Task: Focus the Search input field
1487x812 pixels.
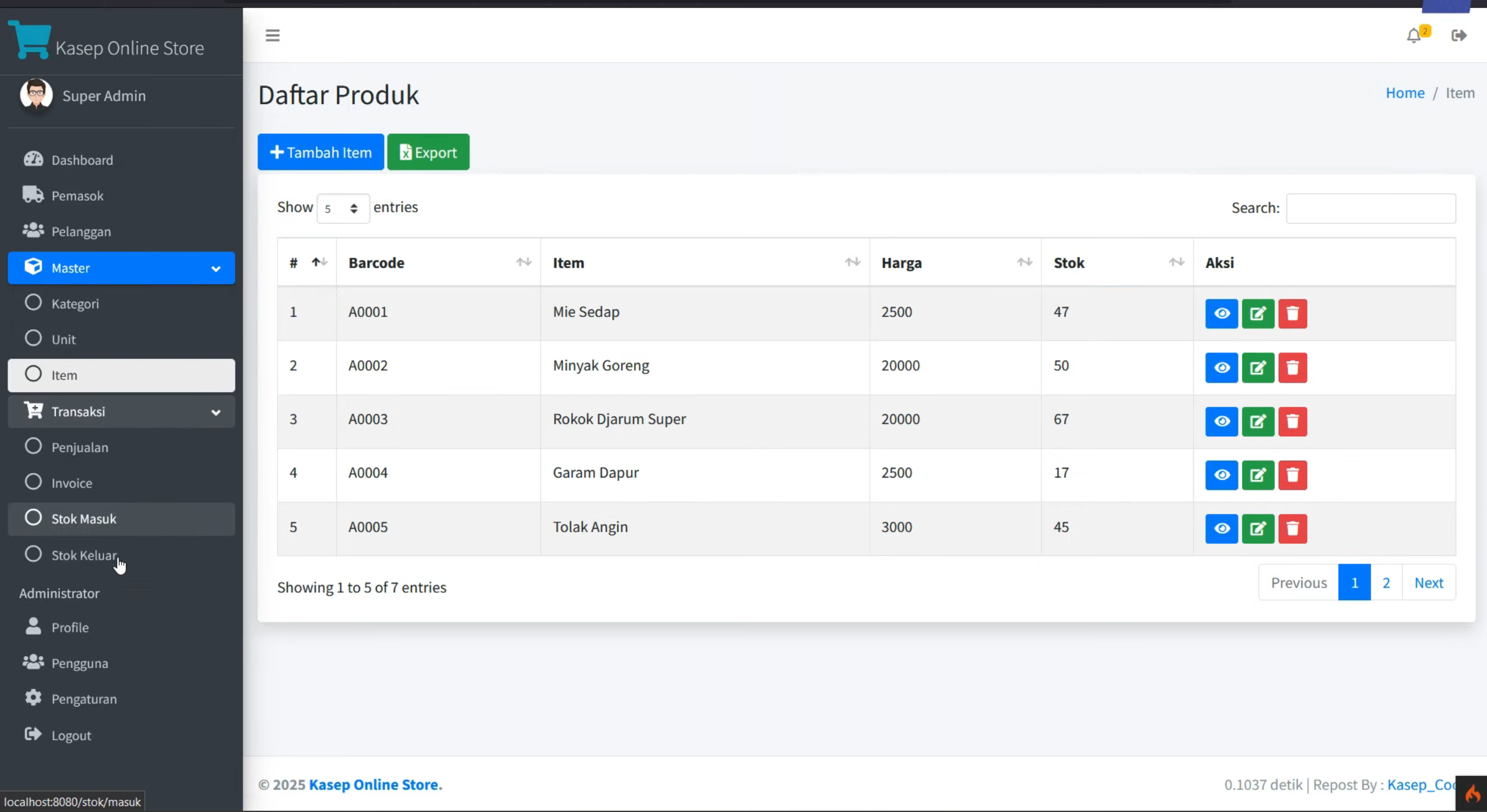Action: (x=1371, y=208)
